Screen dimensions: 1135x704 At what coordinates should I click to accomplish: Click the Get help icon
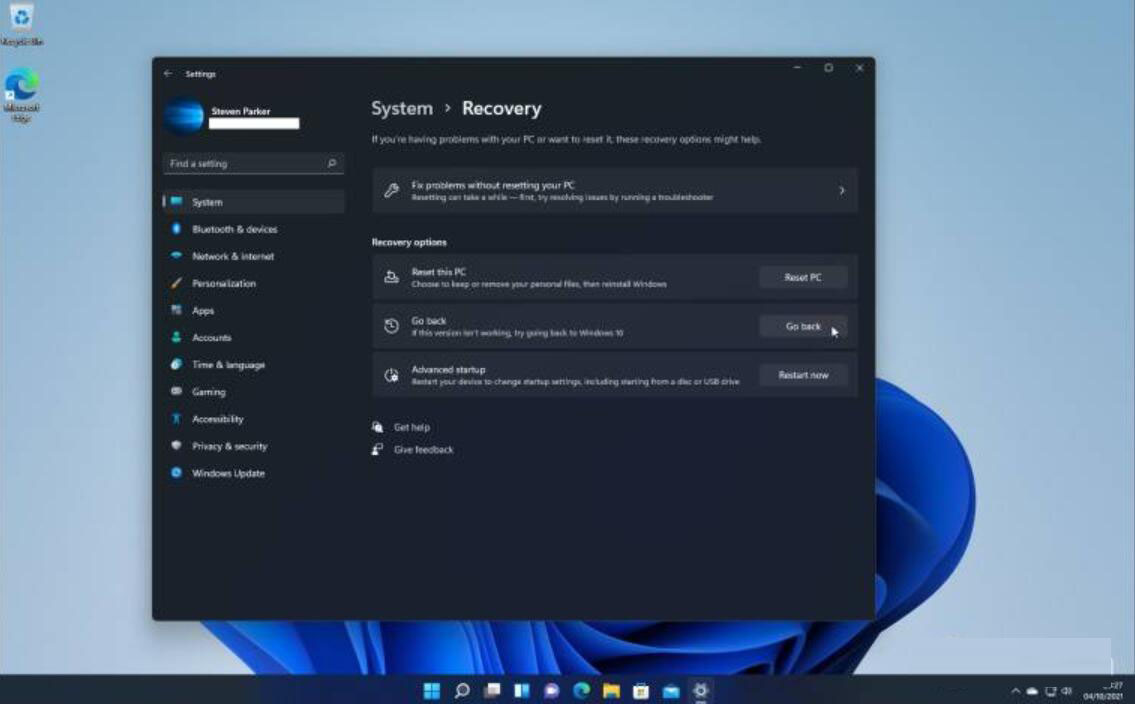(377, 427)
